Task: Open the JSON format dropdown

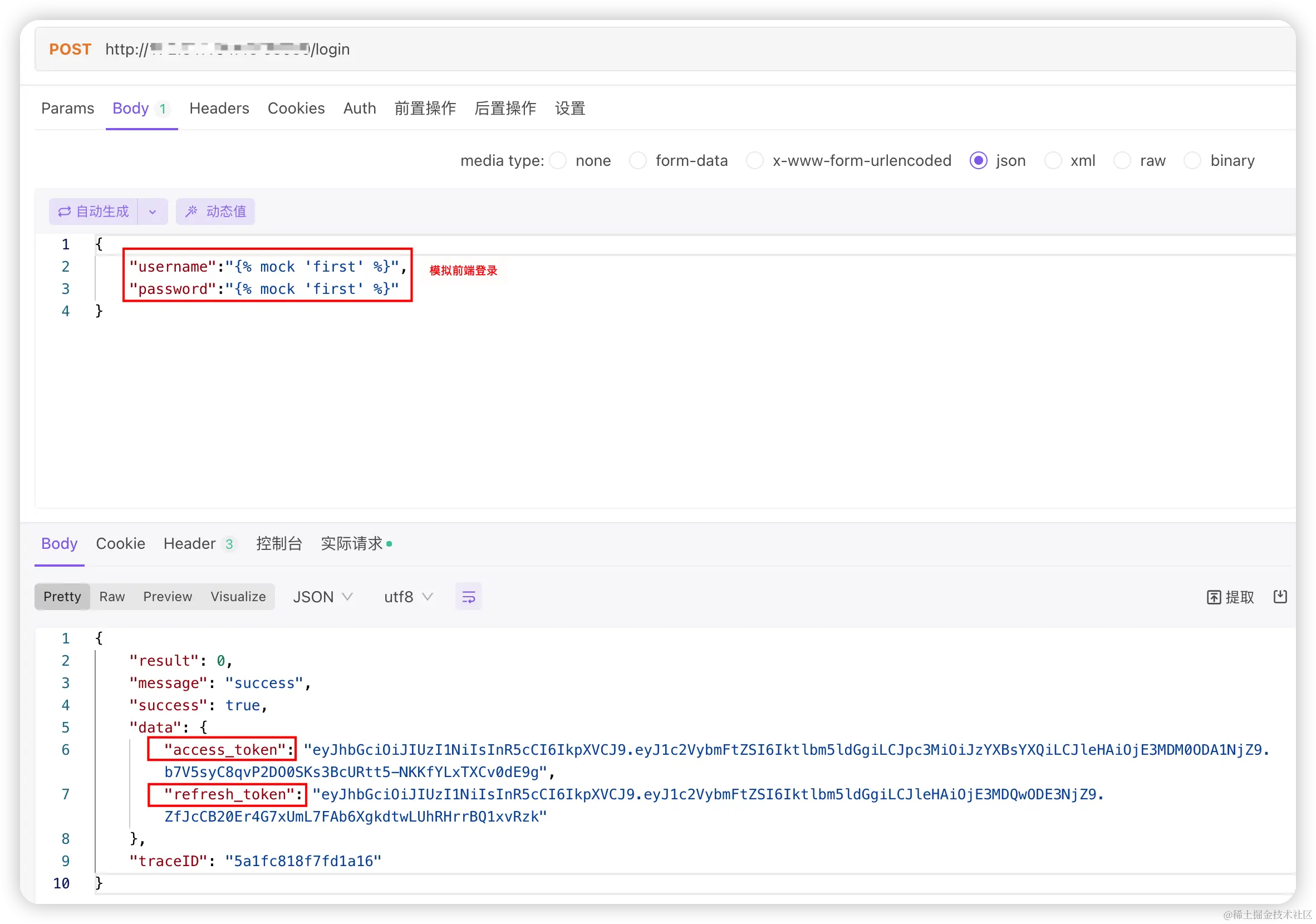Action: click(x=322, y=597)
